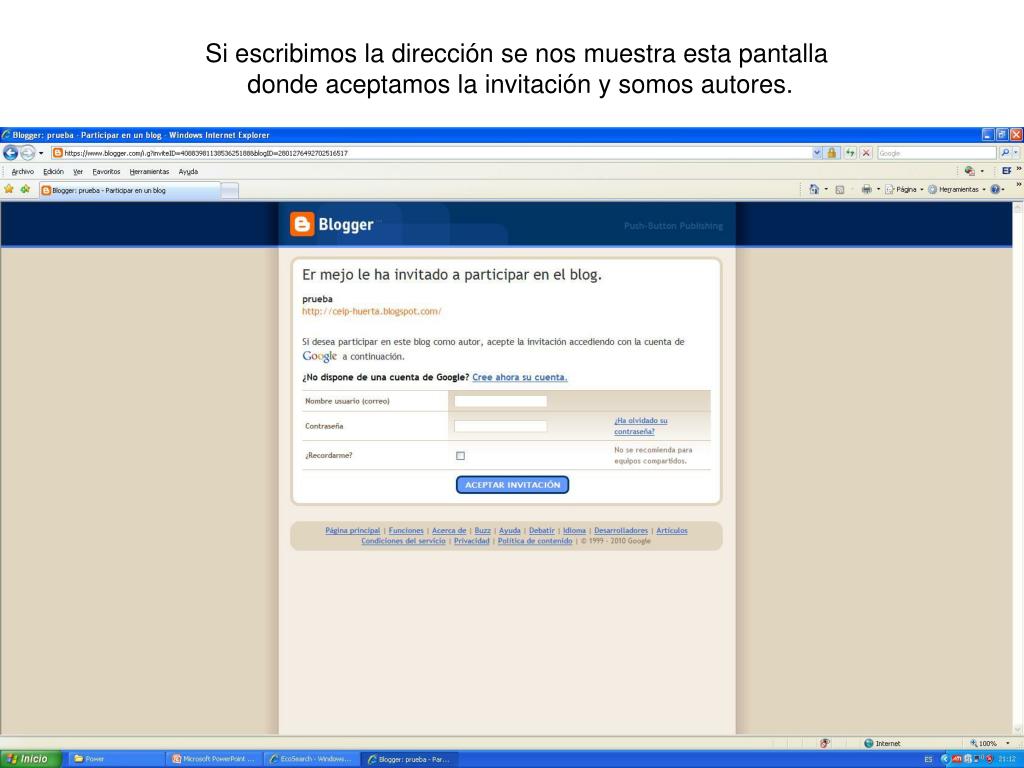Image resolution: width=1024 pixels, height=768 pixels.
Task: Open the Funciones footer link
Action: click(406, 530)
